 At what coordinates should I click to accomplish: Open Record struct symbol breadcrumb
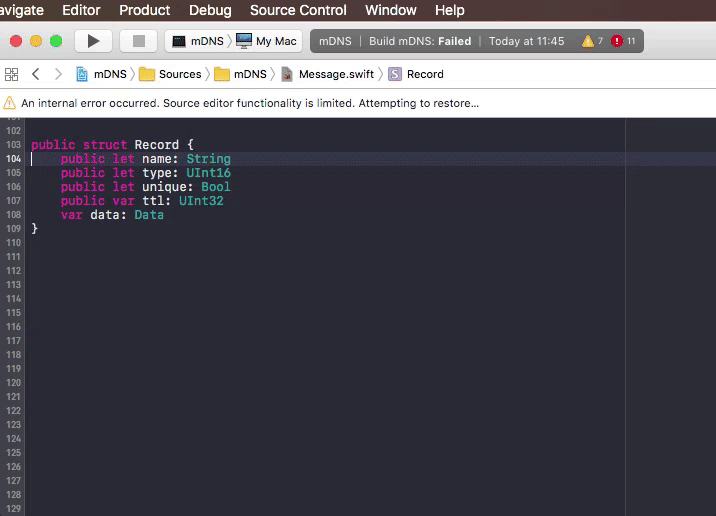[x=416, y=74]
